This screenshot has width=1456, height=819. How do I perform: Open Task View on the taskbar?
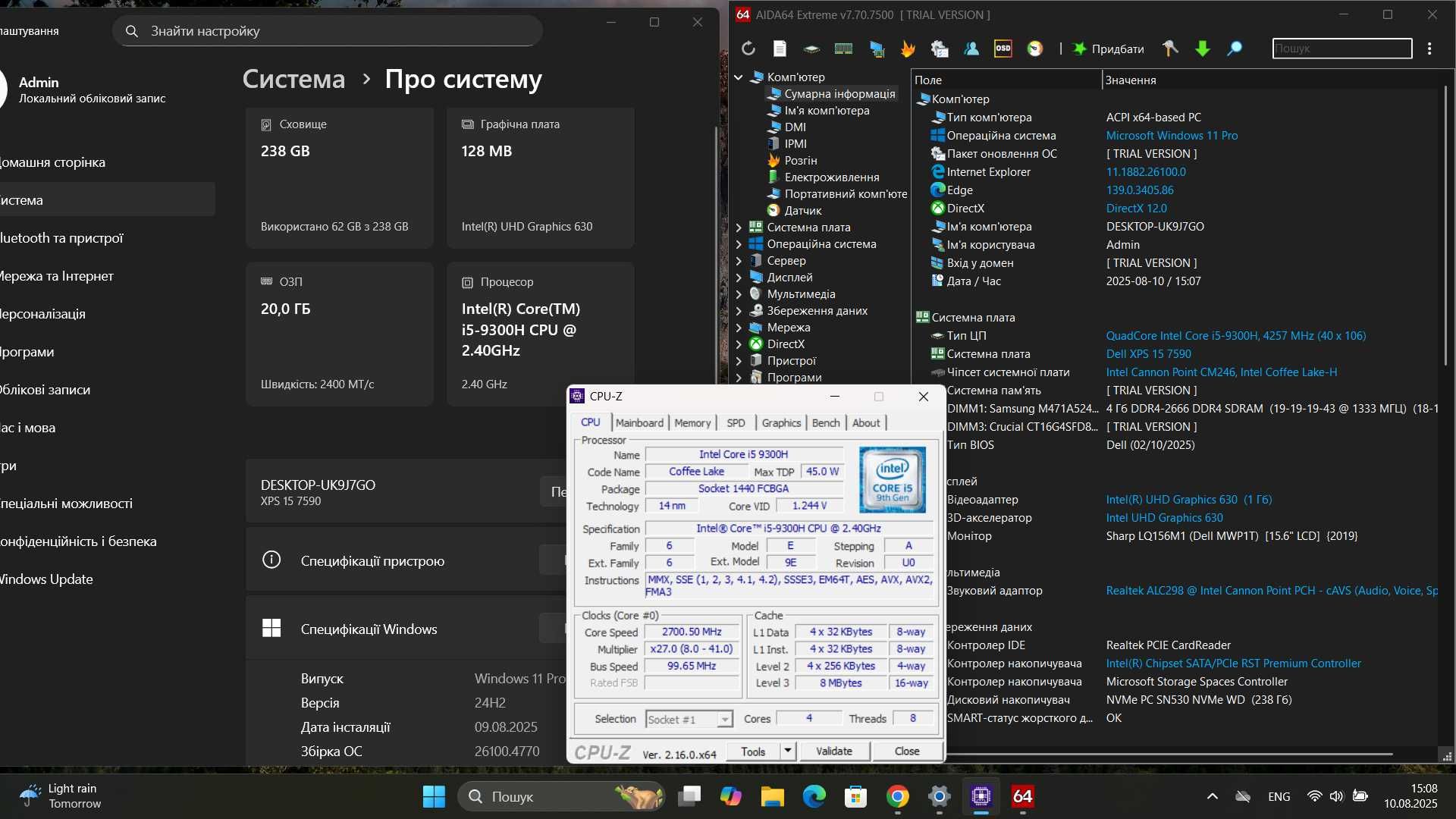[689, 796]
